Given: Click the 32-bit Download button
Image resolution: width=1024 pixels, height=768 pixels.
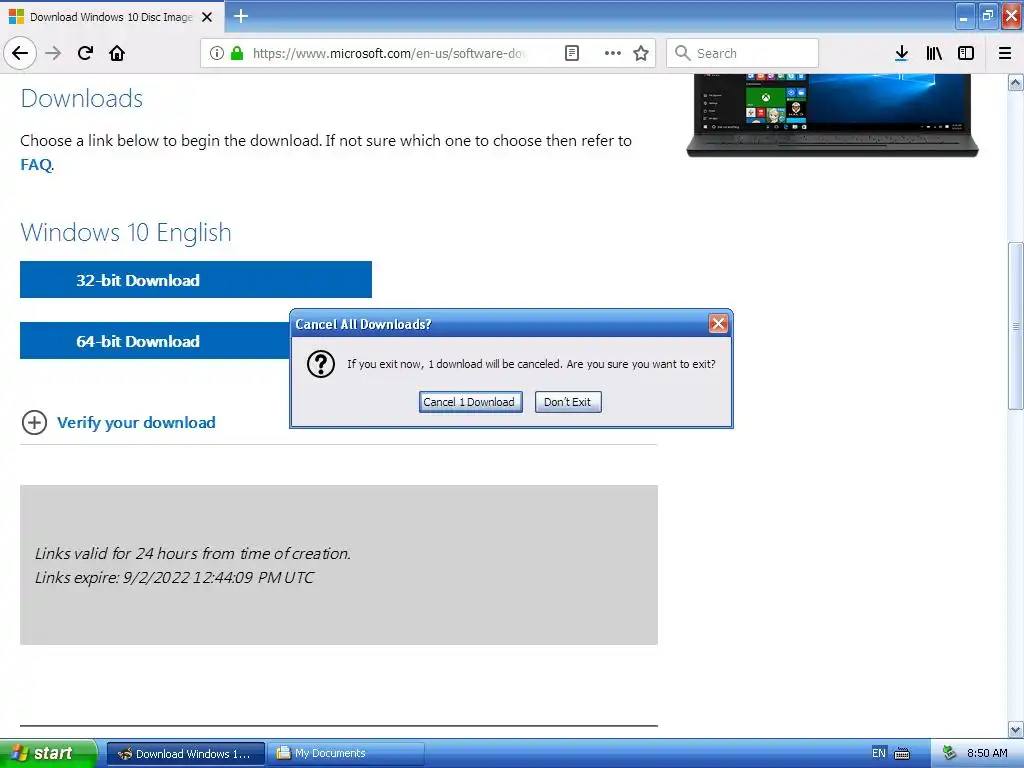Looking at the screenshot, I should (196, 280).
